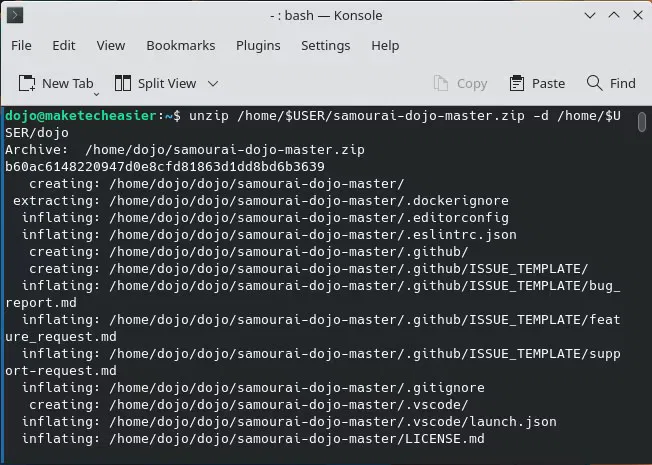The image size is (652, 465).
Task: Click the 'report.md' wrapped text
Action: (41, 303)
